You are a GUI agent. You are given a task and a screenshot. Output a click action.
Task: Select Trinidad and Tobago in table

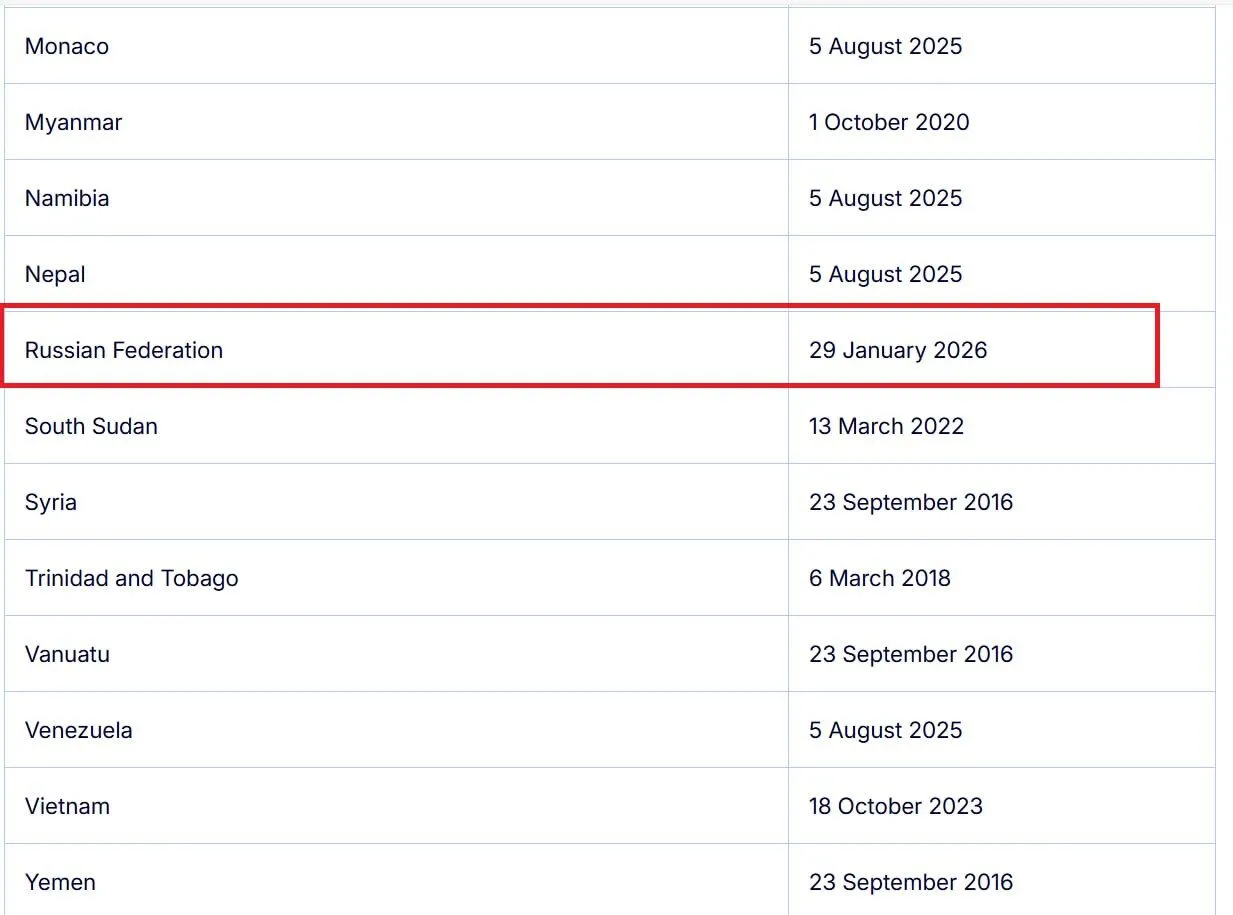(x=132, y=578)
